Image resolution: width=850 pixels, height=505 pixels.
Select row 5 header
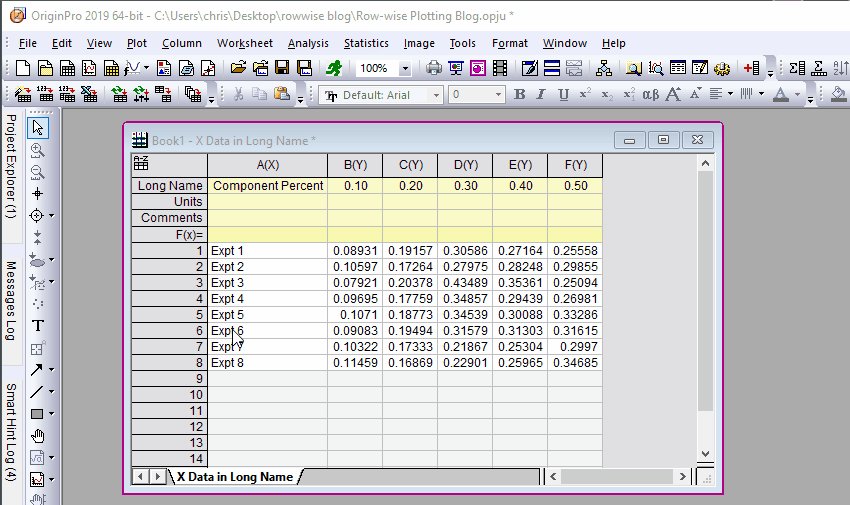pos(169,315)
